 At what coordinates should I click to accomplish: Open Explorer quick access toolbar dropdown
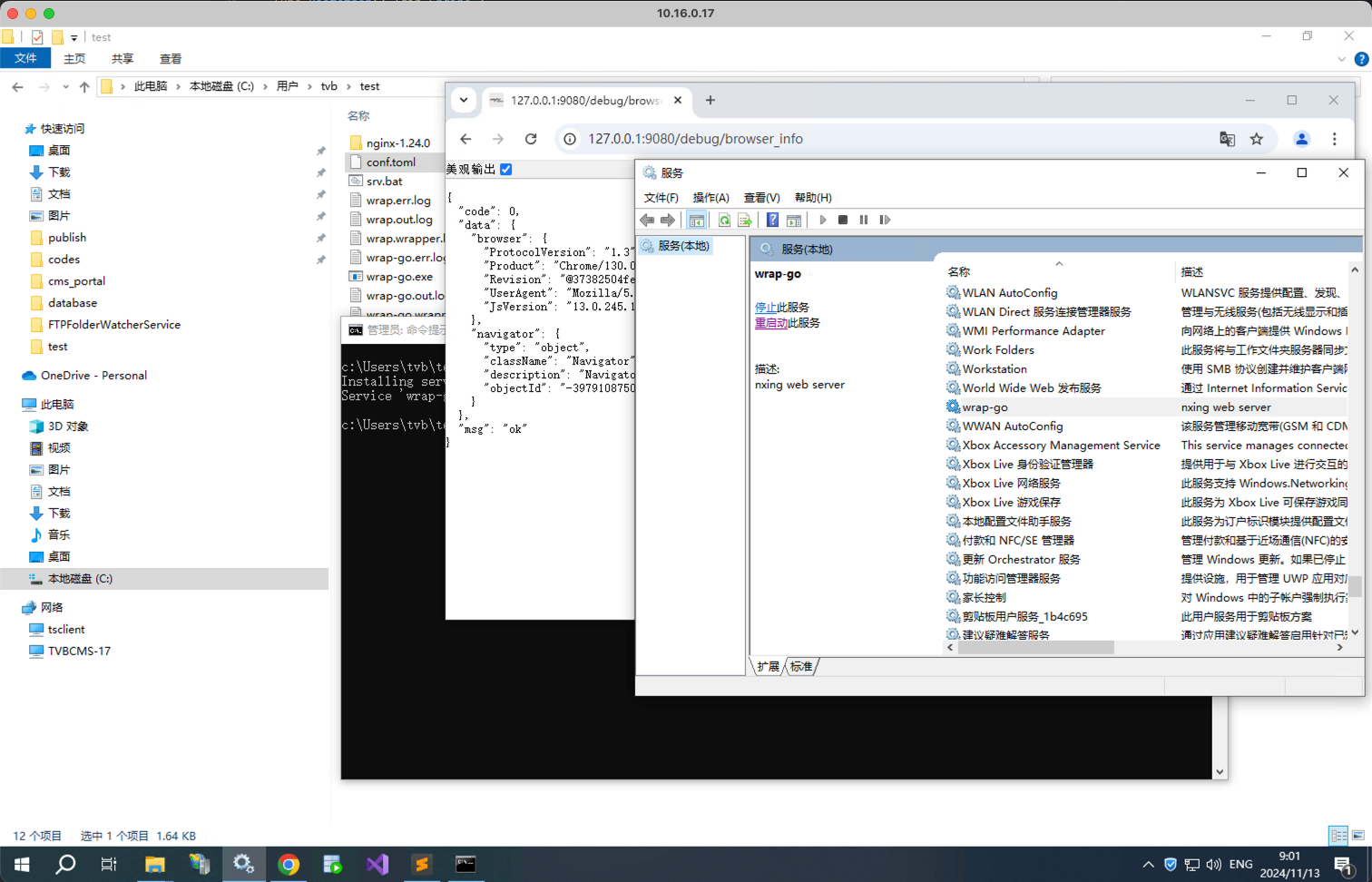click(x=74, y=37)
